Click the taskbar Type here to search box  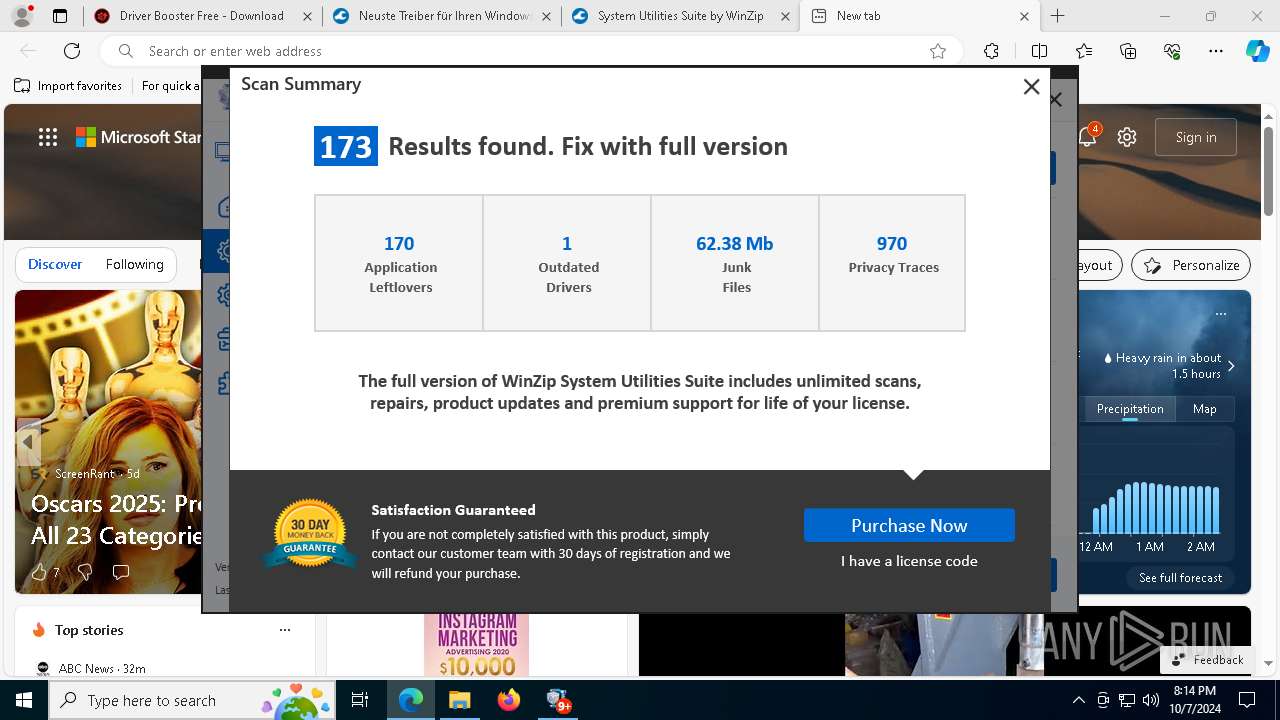click(193, 700)
